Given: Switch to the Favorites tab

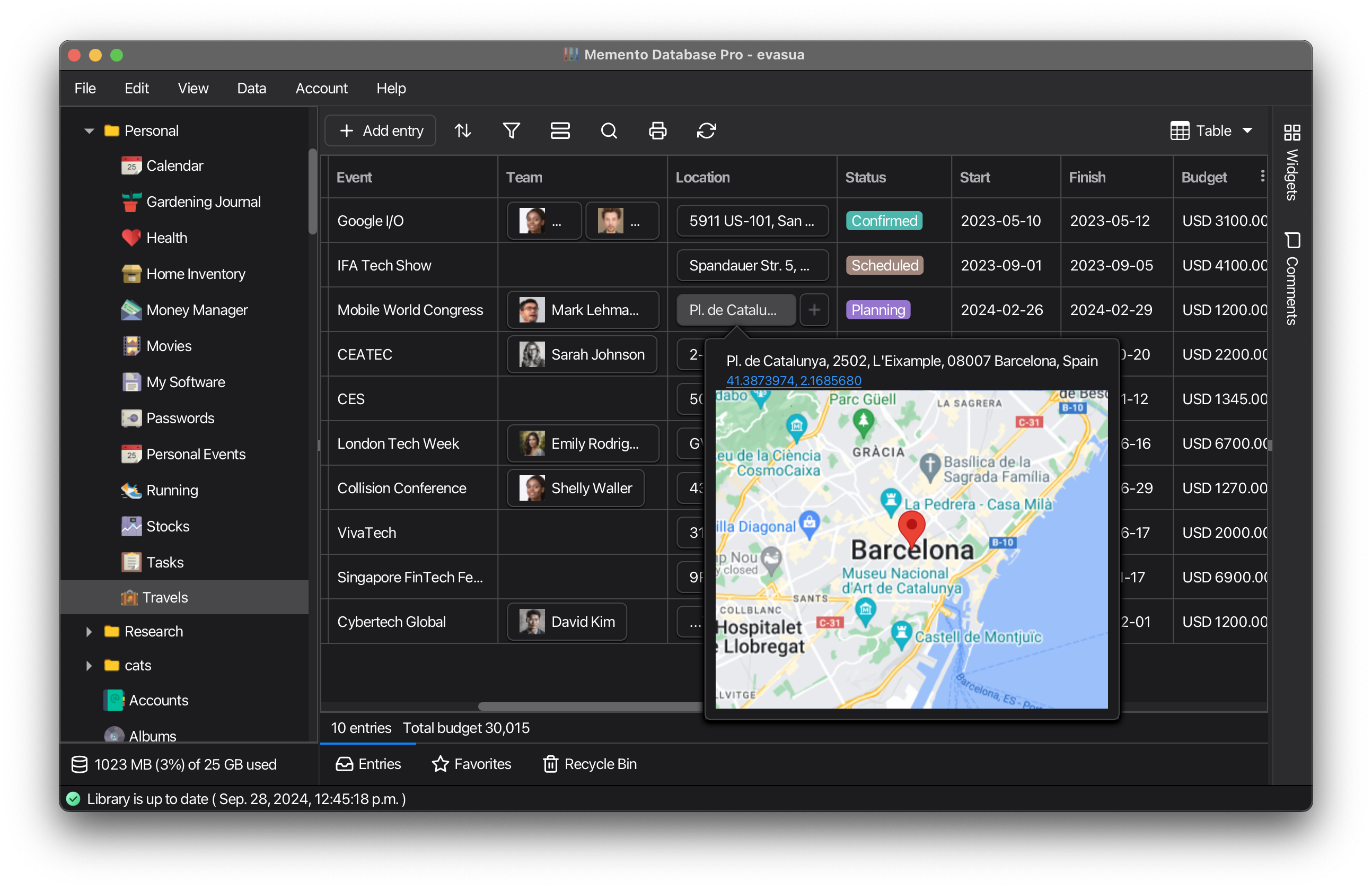Looking at the screenshot, I should coord(472,764).
